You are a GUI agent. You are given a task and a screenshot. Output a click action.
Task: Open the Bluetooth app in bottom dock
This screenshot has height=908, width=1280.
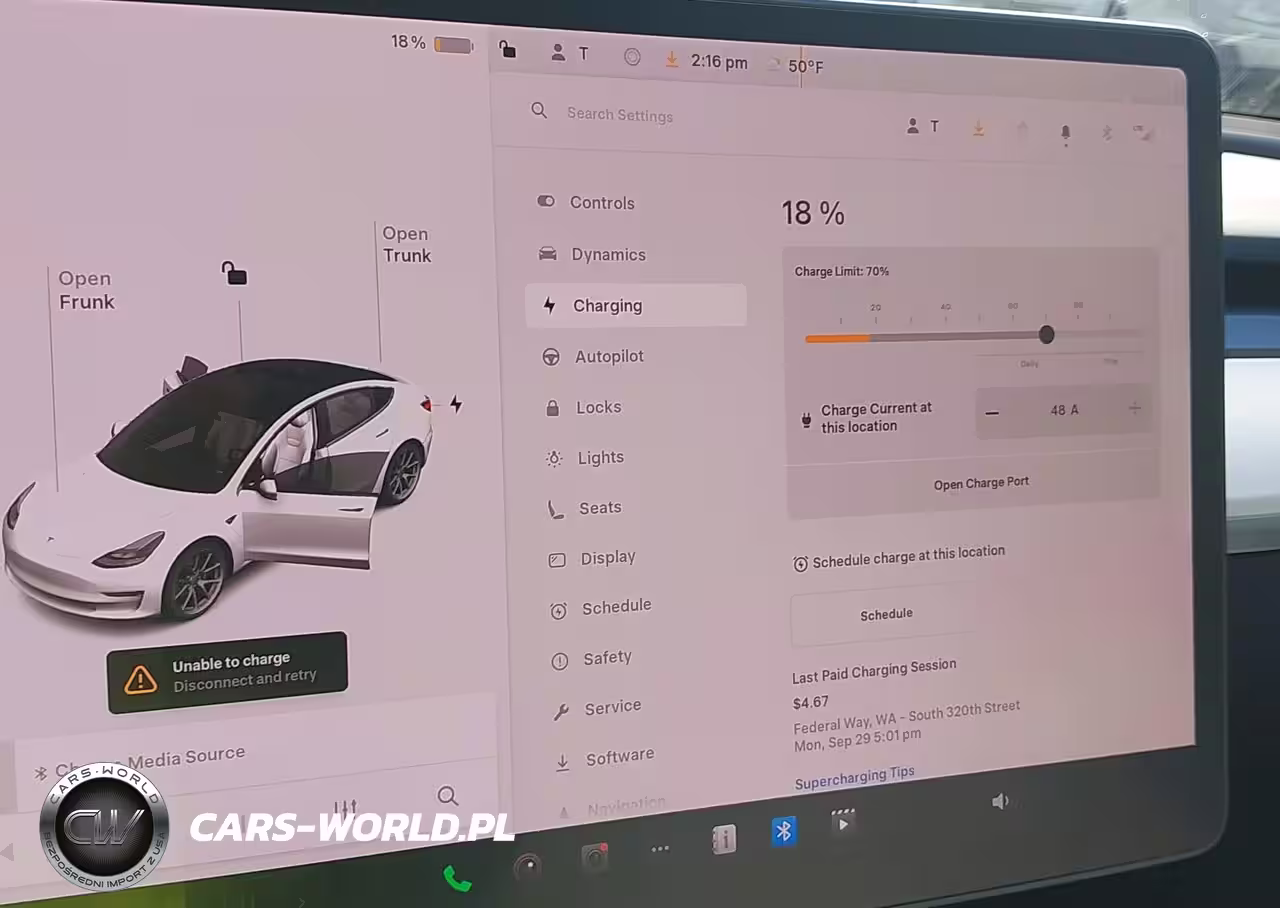tap(784, 831)
